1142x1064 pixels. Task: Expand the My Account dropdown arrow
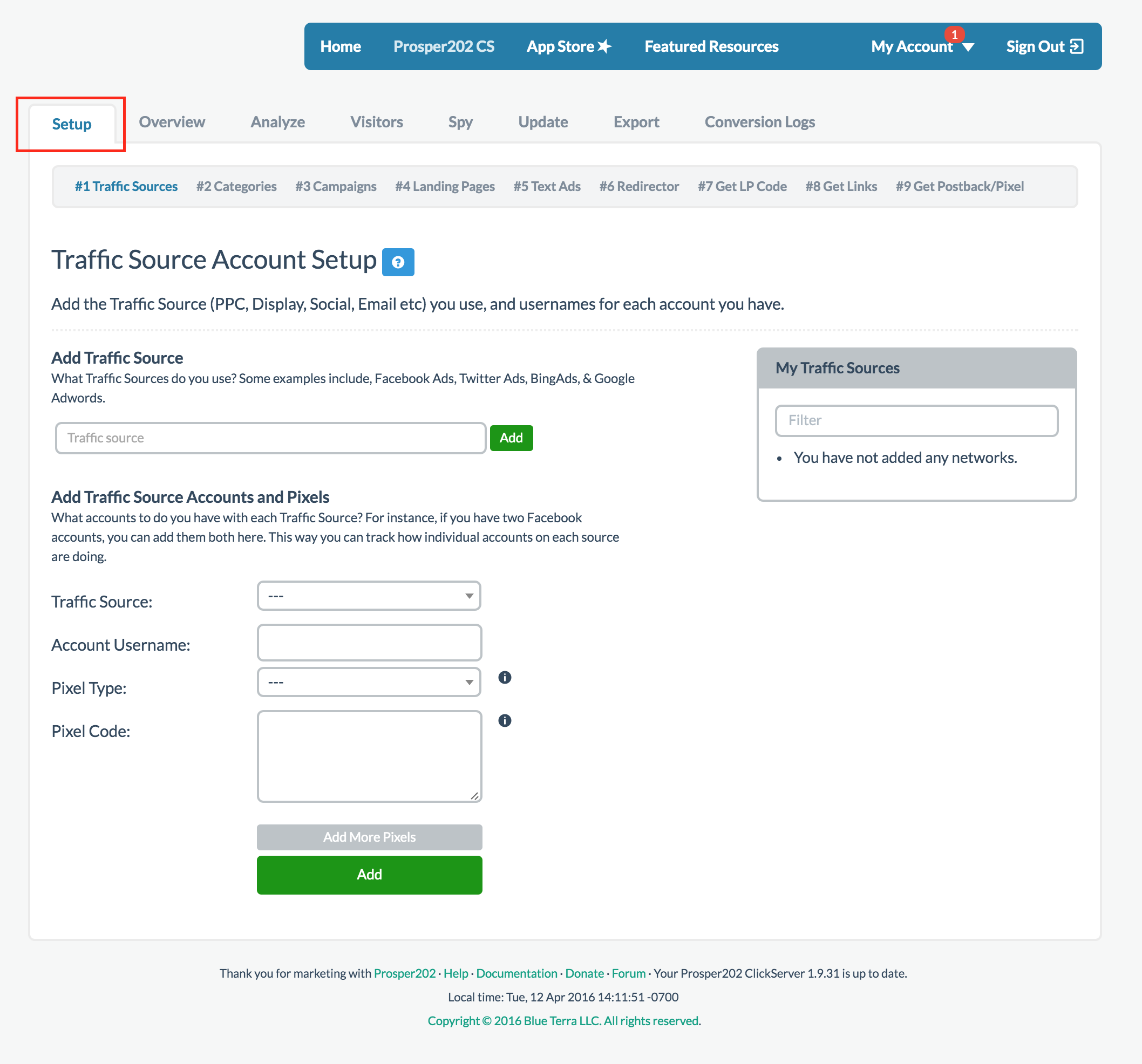968,47
